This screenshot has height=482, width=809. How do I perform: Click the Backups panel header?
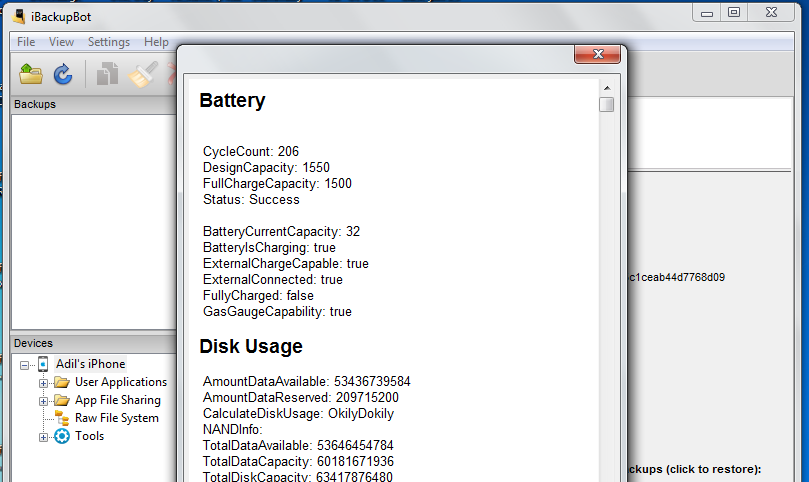[93, 104]
